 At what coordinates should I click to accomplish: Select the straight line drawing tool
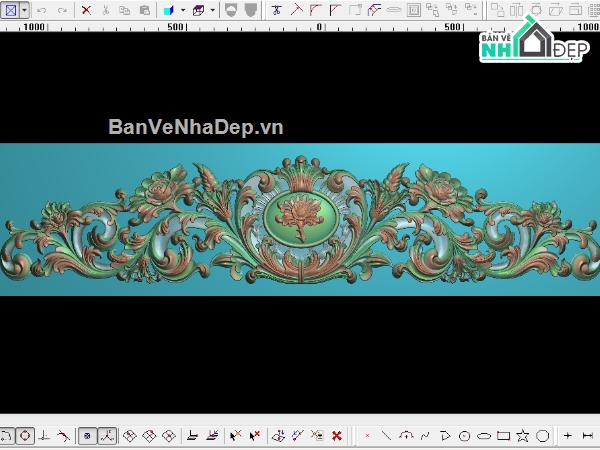pyautogui.click(x=386, y=436)
